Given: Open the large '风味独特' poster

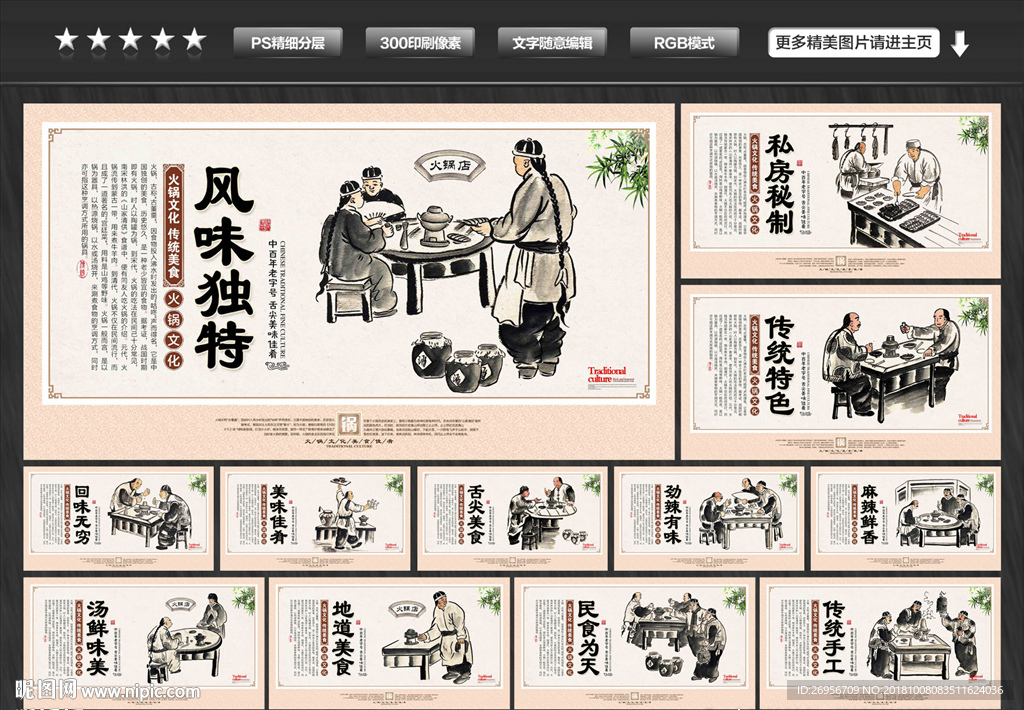Looking at the screenshot, I should click(x=349, y=282).
